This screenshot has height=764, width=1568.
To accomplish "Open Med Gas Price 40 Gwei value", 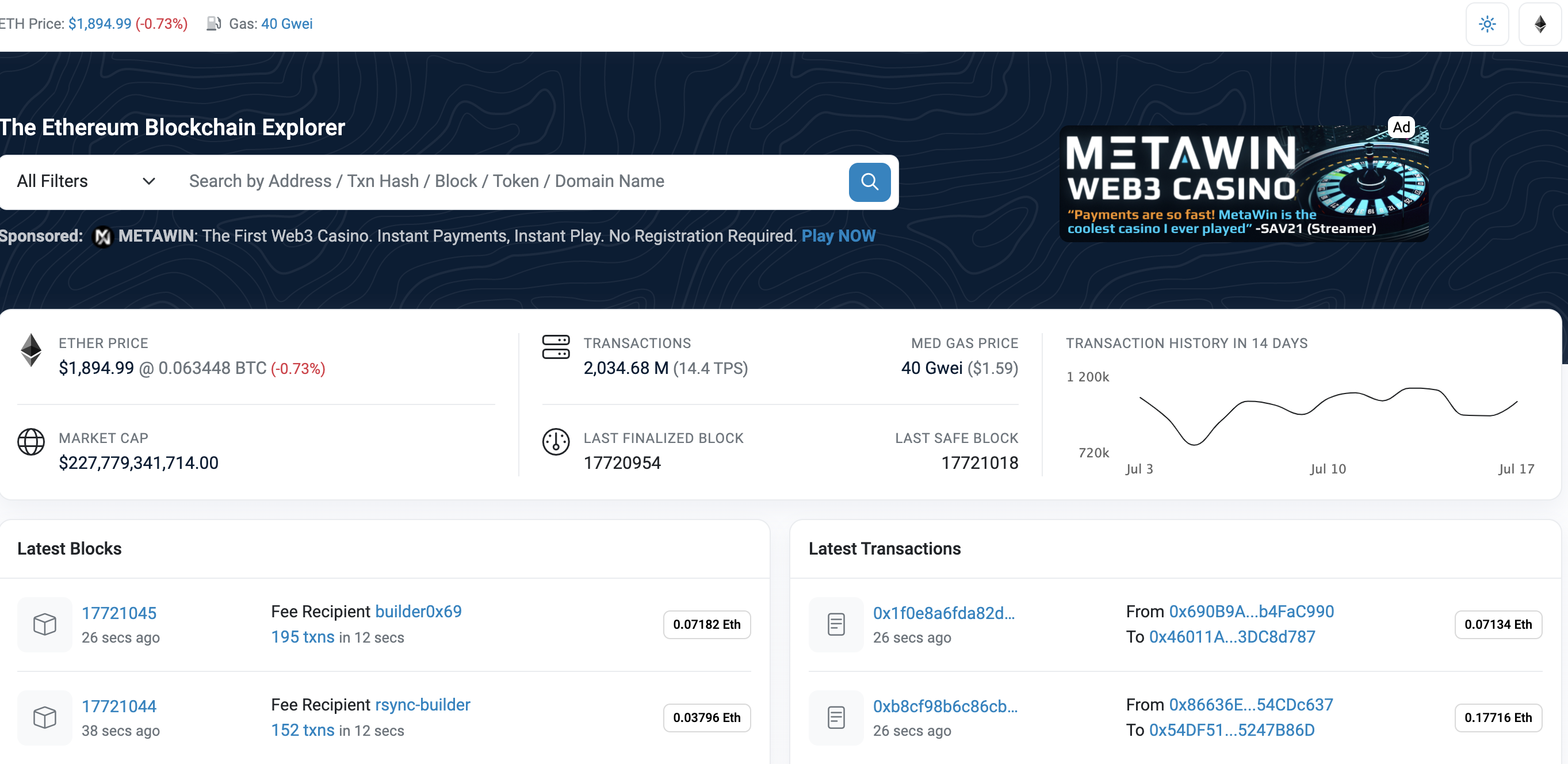I will tap(932, 368).
